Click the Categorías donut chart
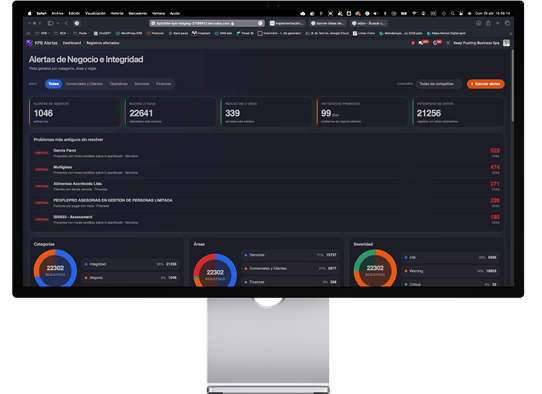The width and height of the screenshot is (542, 394). tap(55, 268)
